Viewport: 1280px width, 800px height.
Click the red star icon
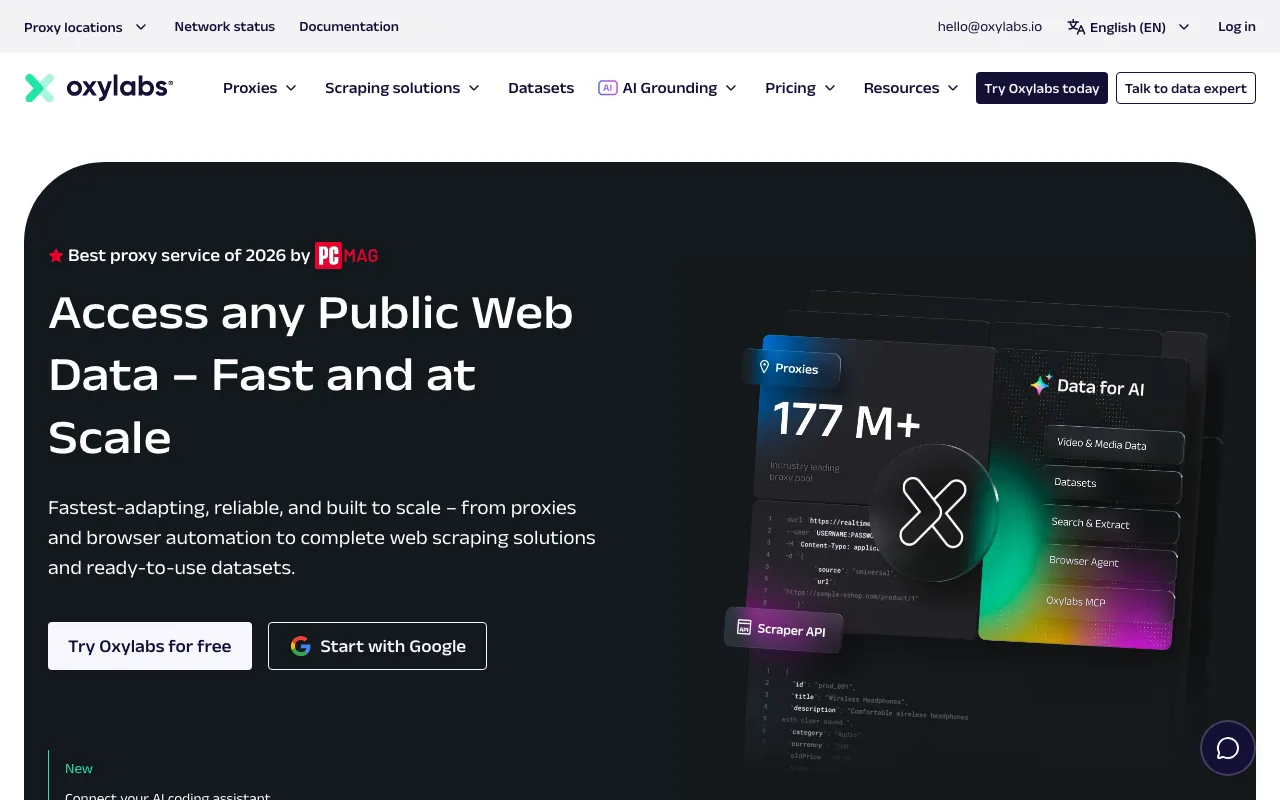56,256
